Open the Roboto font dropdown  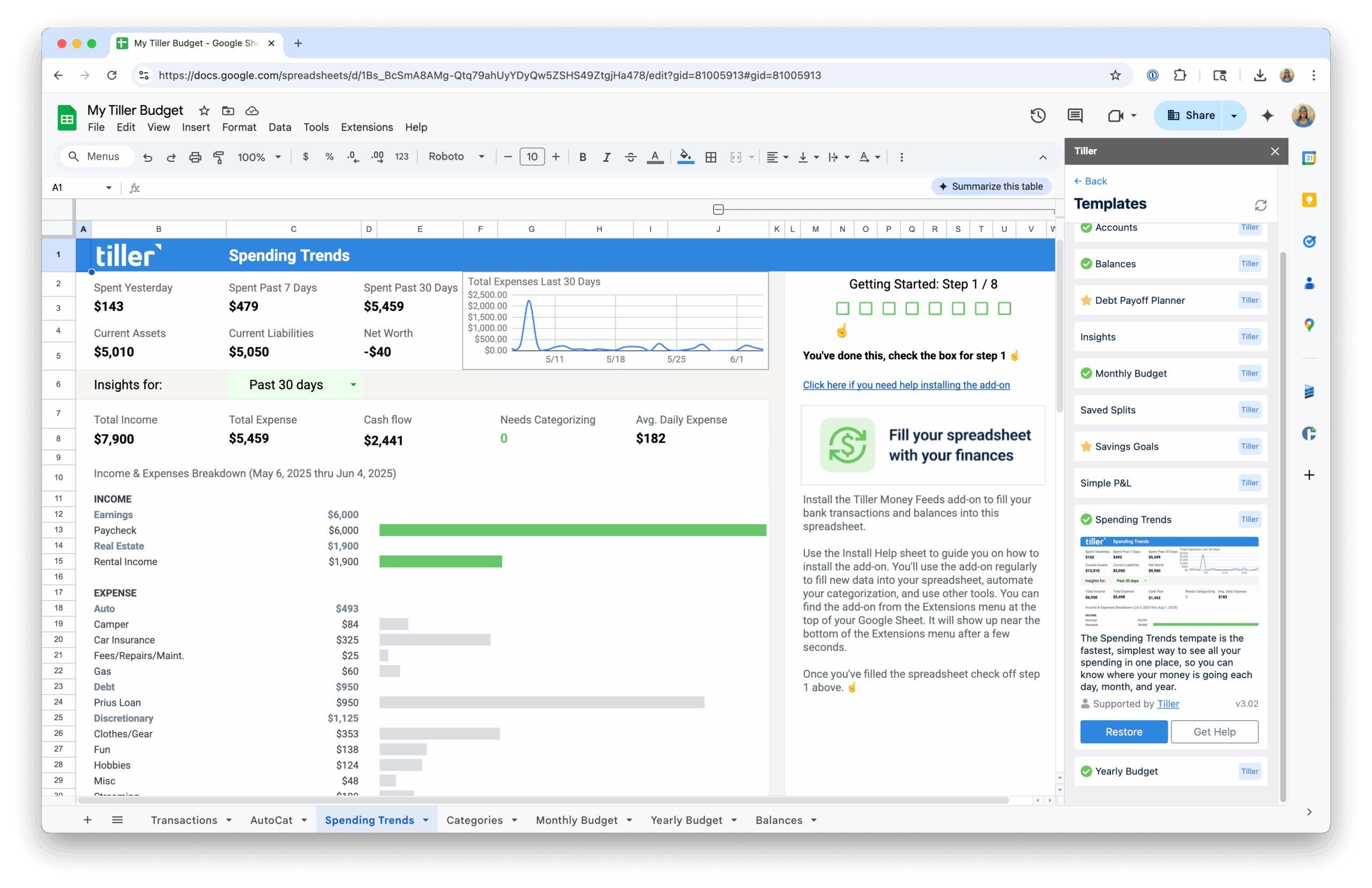click(x=456, y=157)
